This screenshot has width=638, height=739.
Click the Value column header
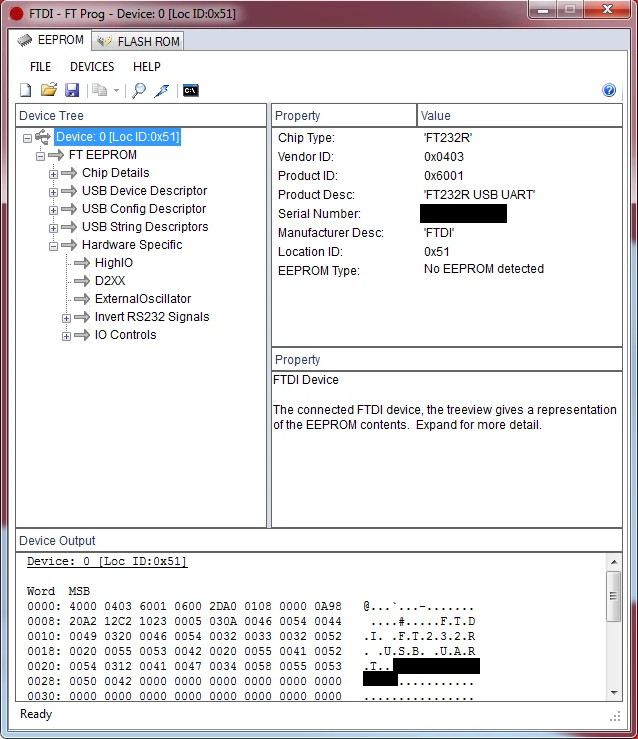click(x=520, y=115)
